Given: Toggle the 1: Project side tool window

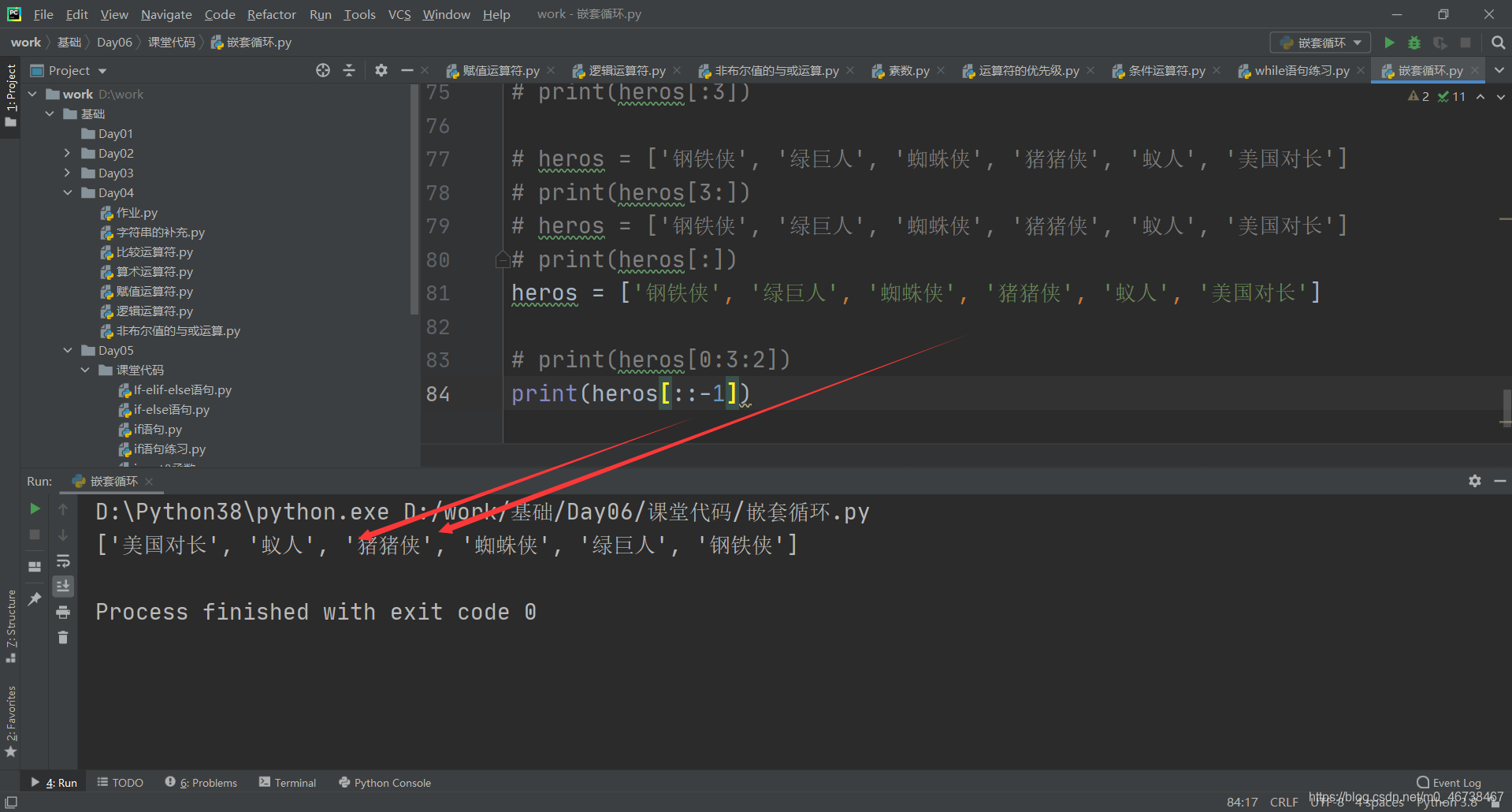Looking at the screenshot, I should coord(11,94).
